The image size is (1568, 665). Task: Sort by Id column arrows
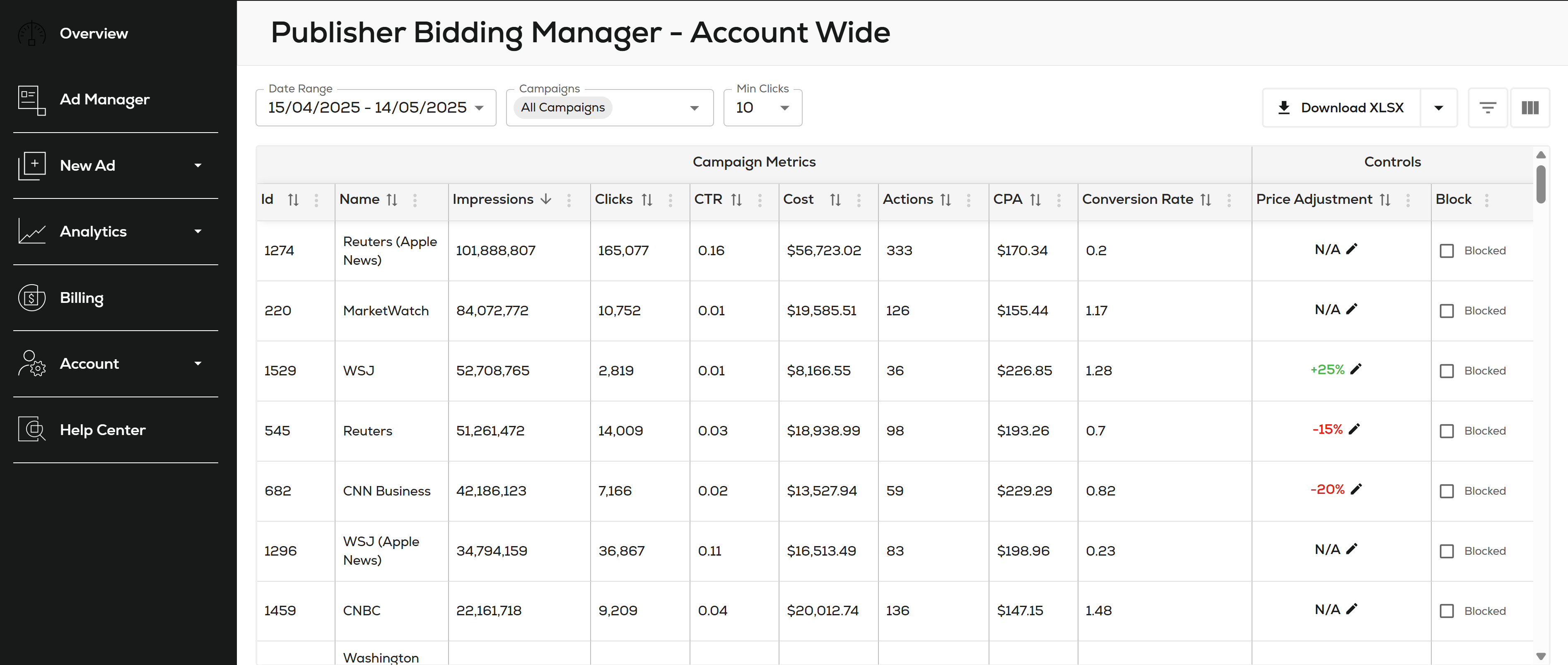(x=293, y=200)
